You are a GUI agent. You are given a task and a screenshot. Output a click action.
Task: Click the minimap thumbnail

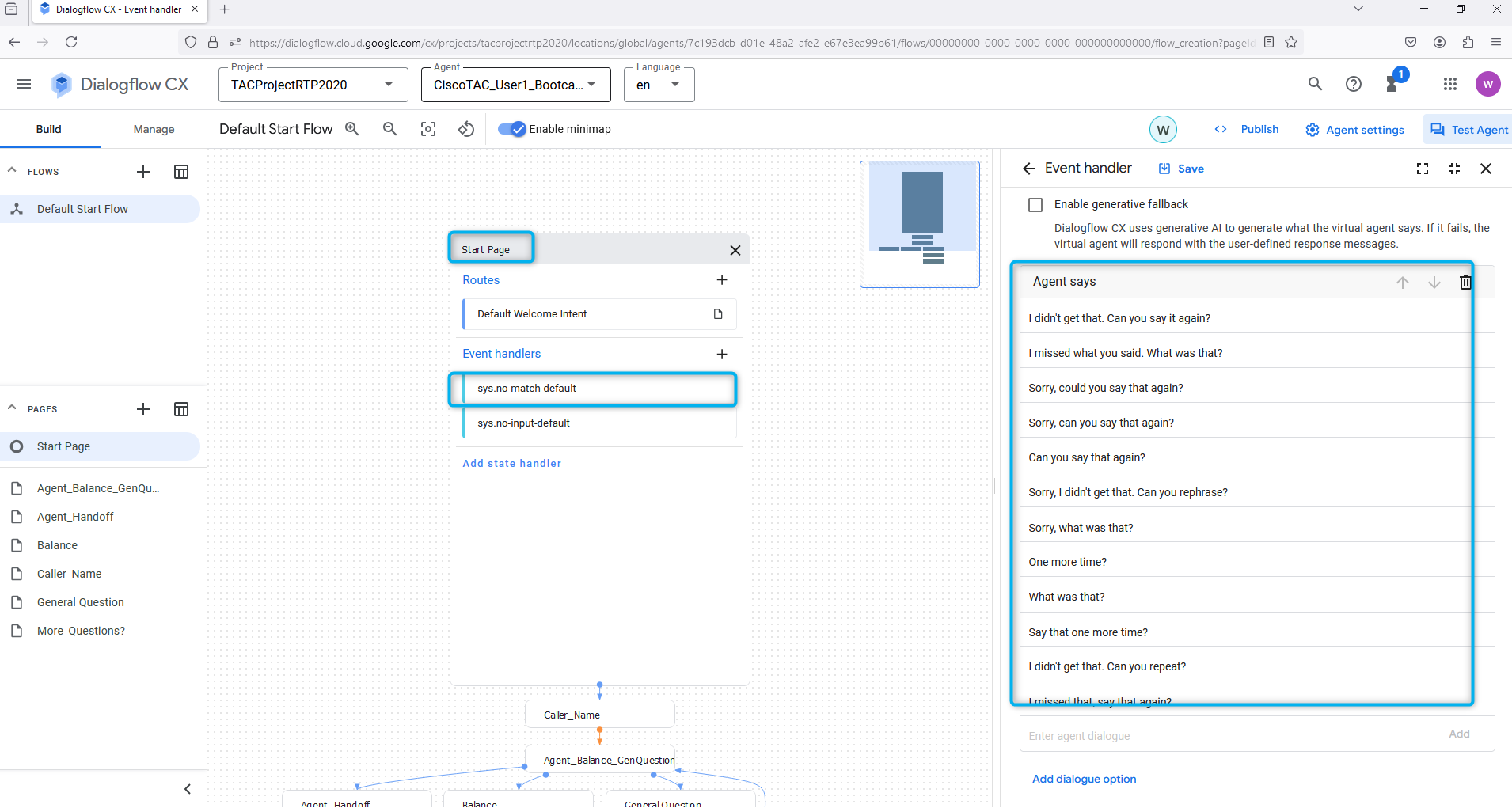click(x=920, y=224)
